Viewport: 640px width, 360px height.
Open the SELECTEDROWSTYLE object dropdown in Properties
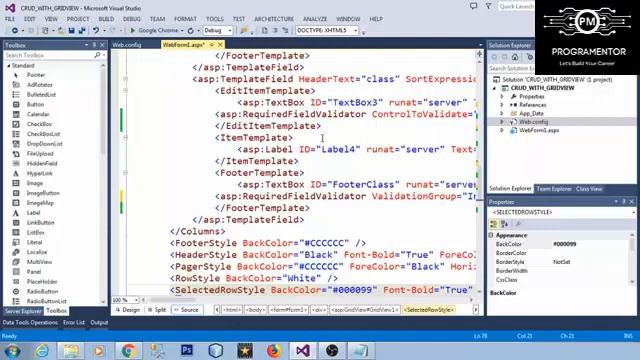pyautogui.click(x=633, y=212)
